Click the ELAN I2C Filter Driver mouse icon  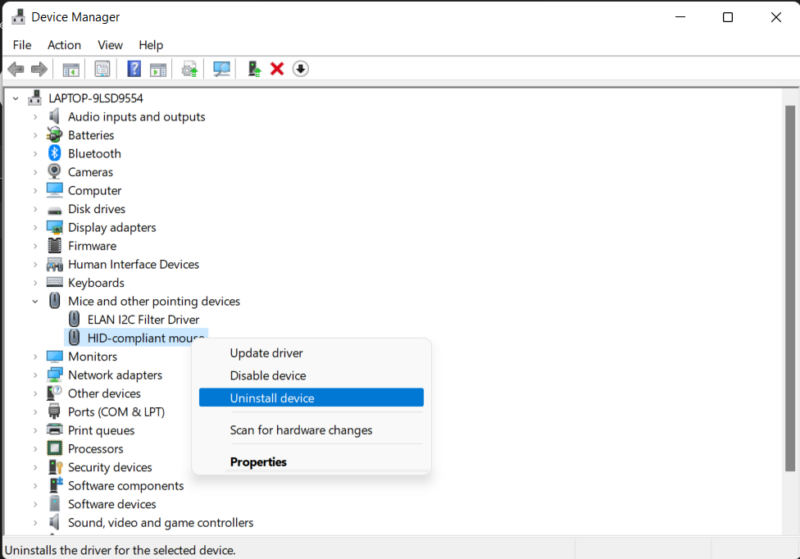click(74, 319)
